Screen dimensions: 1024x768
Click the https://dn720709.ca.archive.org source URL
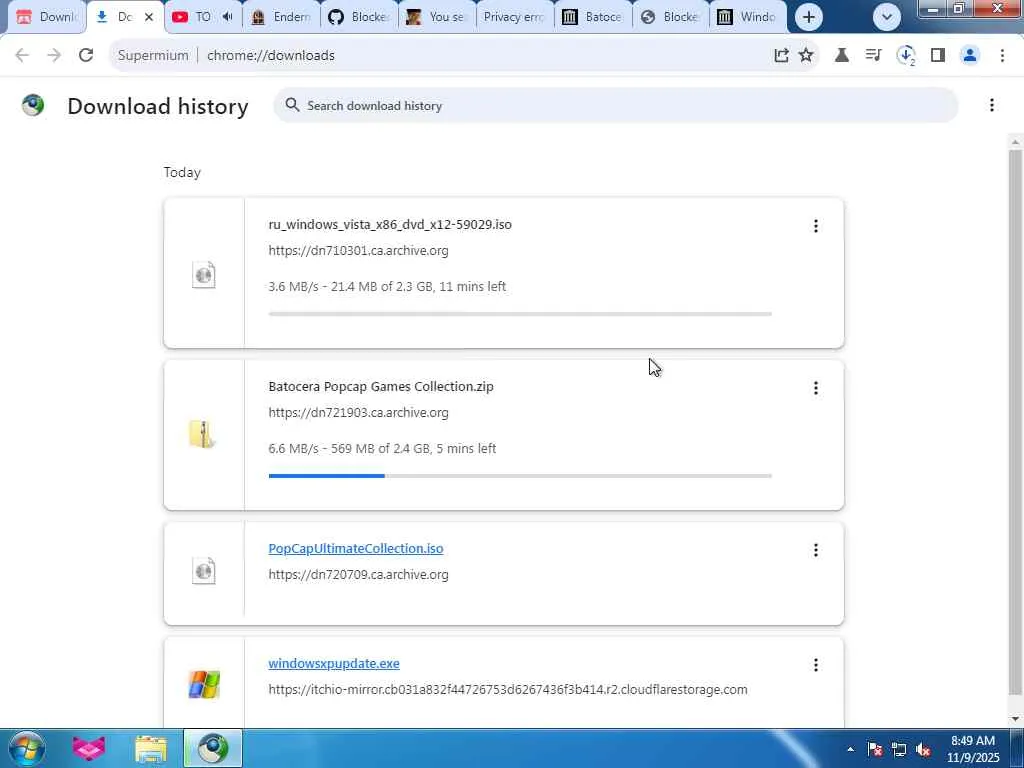click(359, 575)
